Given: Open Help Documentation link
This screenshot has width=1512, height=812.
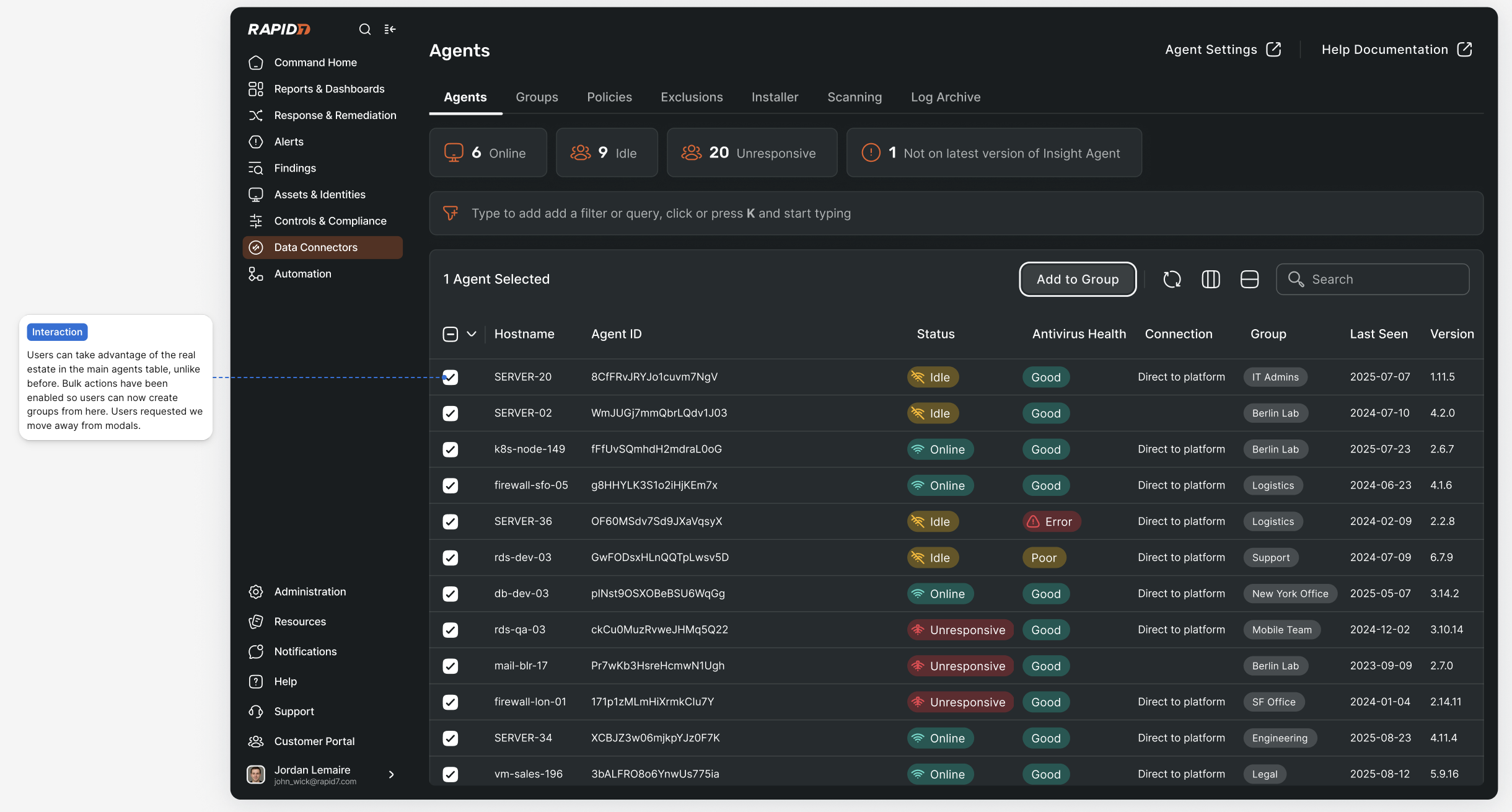Looking at the screenshot, I should pos(1397,50).
